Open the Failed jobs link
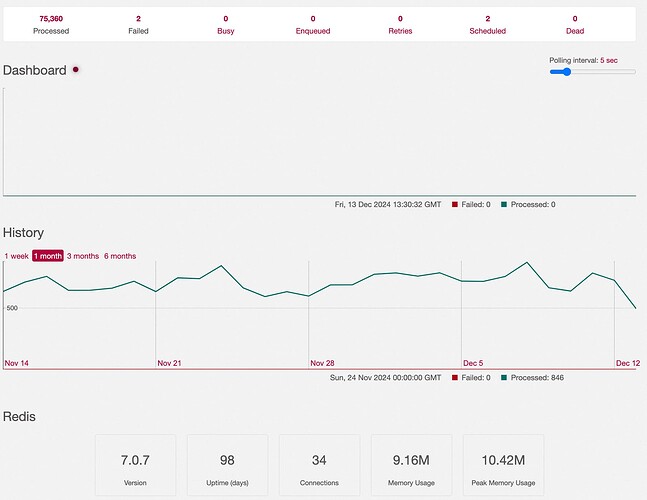This screenshot has width=647, height=500. [x=138, y=24]
